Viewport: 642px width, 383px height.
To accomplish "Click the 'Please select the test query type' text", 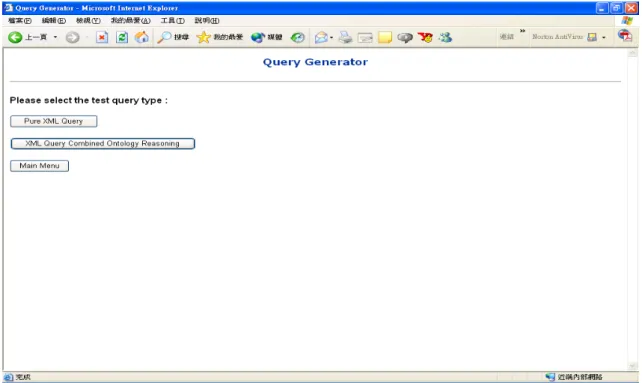I will pos(88,100).
